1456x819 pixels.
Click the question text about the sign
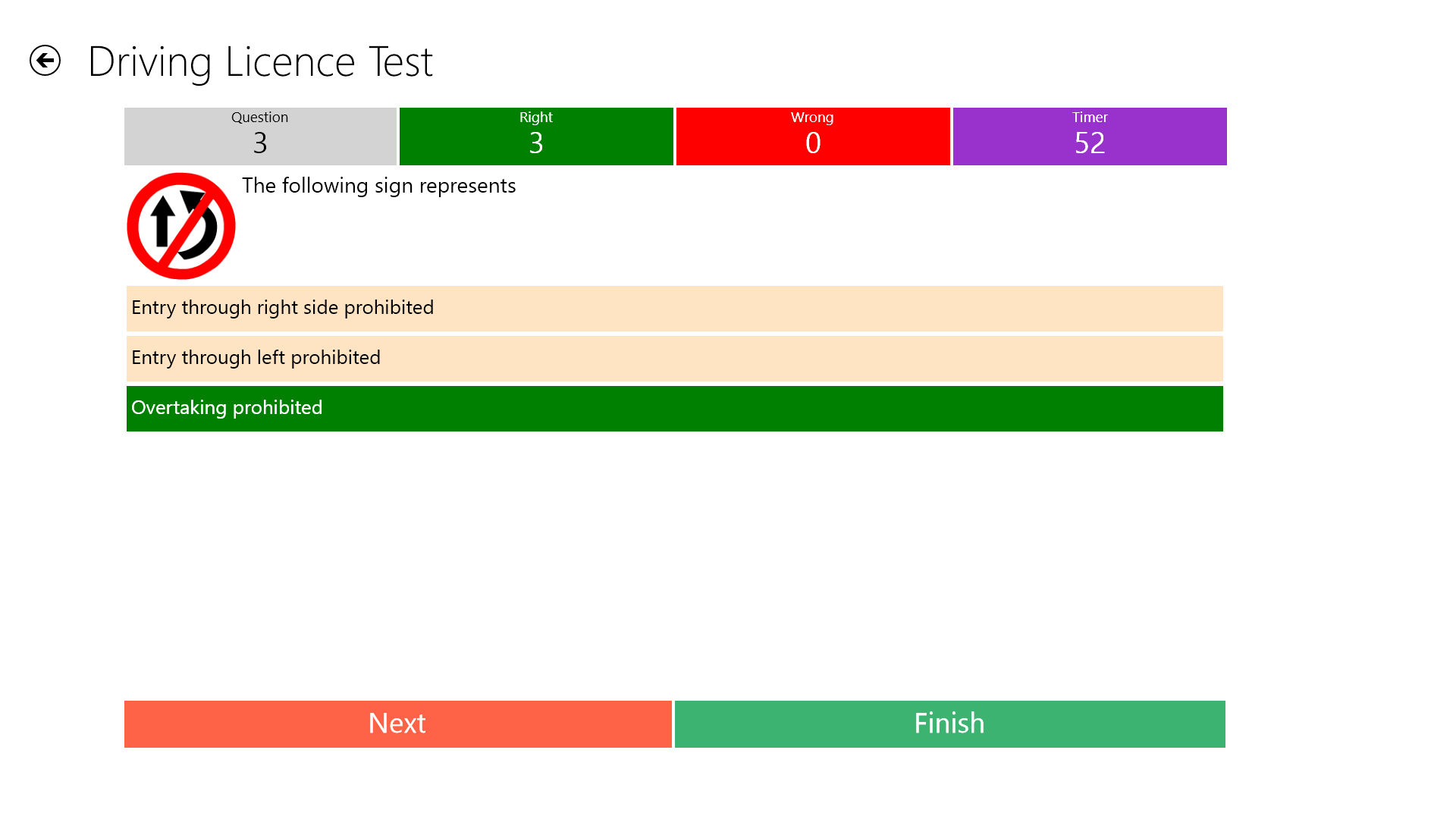coord(378,186)
